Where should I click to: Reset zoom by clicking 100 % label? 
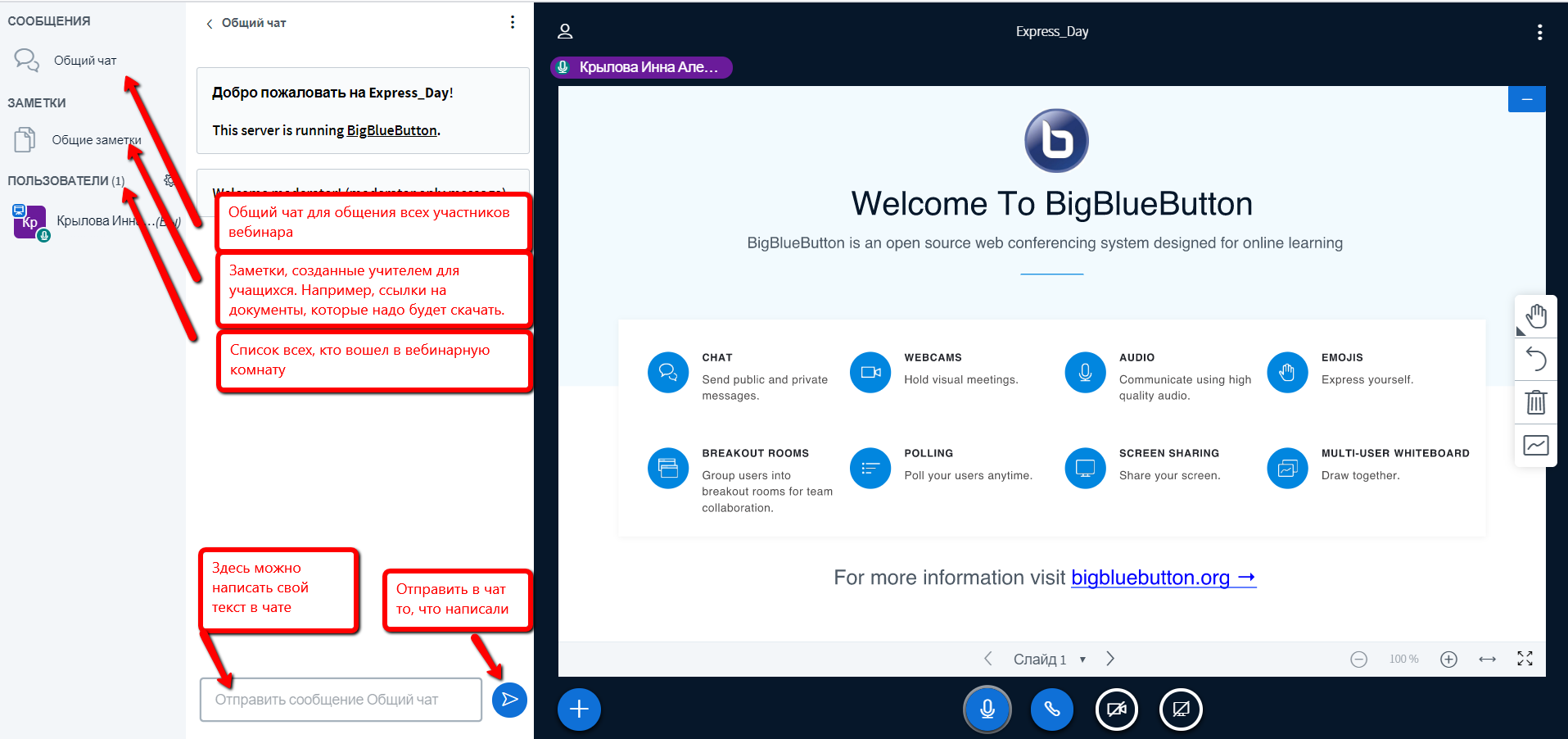click(x=1403, y=660)
